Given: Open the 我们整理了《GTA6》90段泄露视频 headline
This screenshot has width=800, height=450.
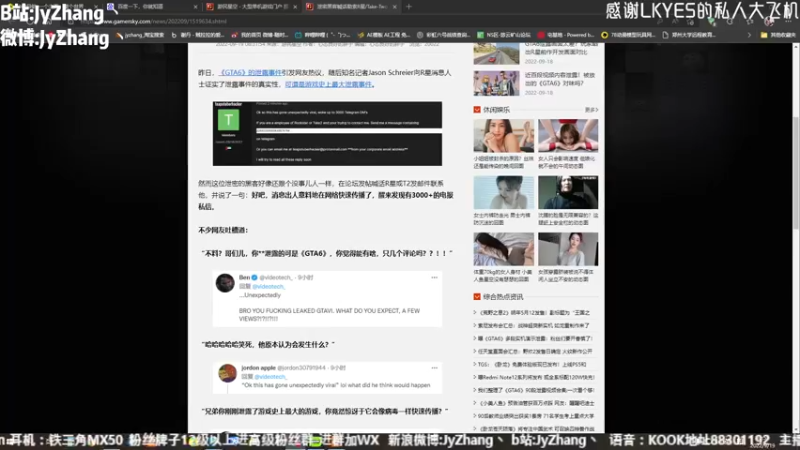Looking at the screenshot, I should pos(536,390).
